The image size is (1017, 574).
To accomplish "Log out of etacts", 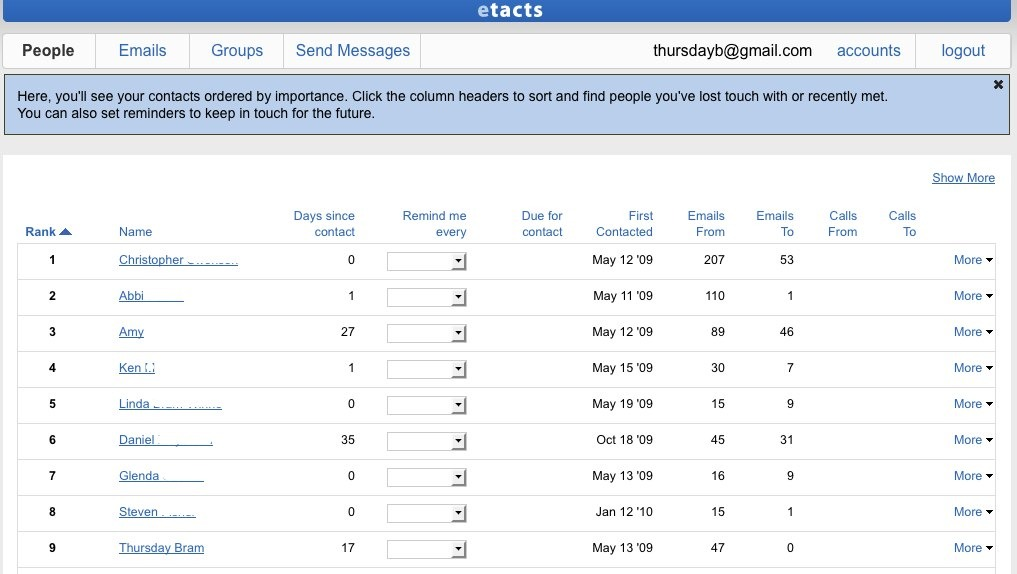I will (963, 51).
